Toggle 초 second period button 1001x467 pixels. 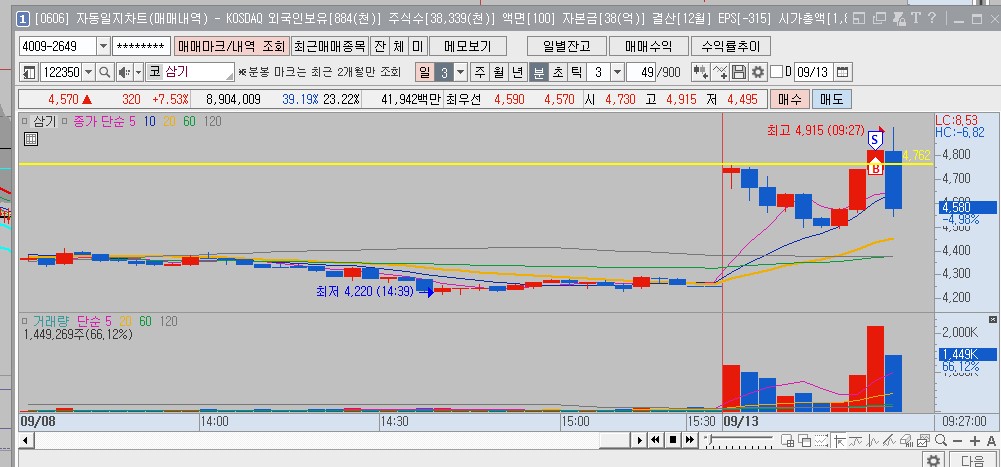557,72
